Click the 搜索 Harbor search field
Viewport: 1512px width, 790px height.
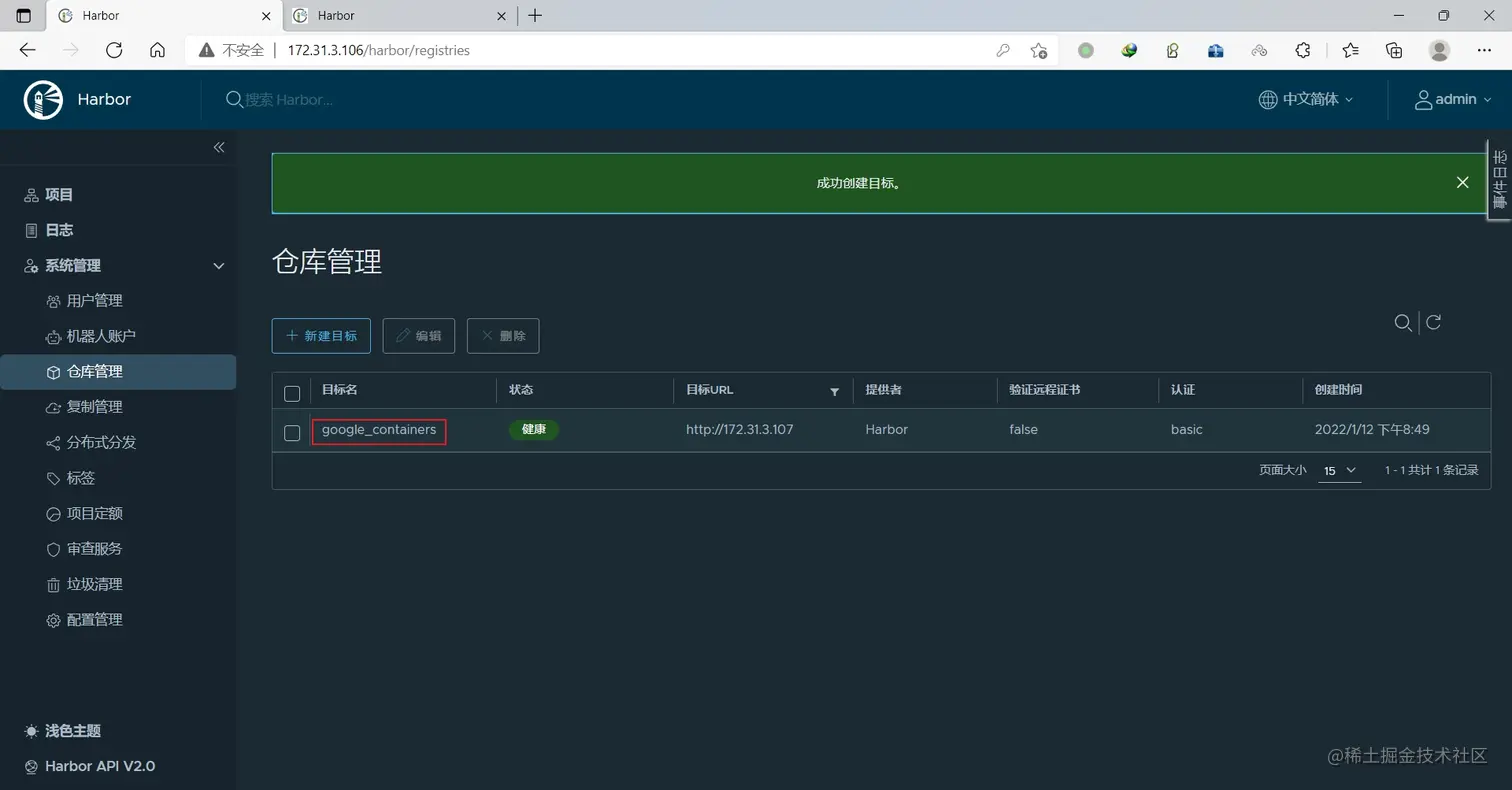[x=290, y=99]
